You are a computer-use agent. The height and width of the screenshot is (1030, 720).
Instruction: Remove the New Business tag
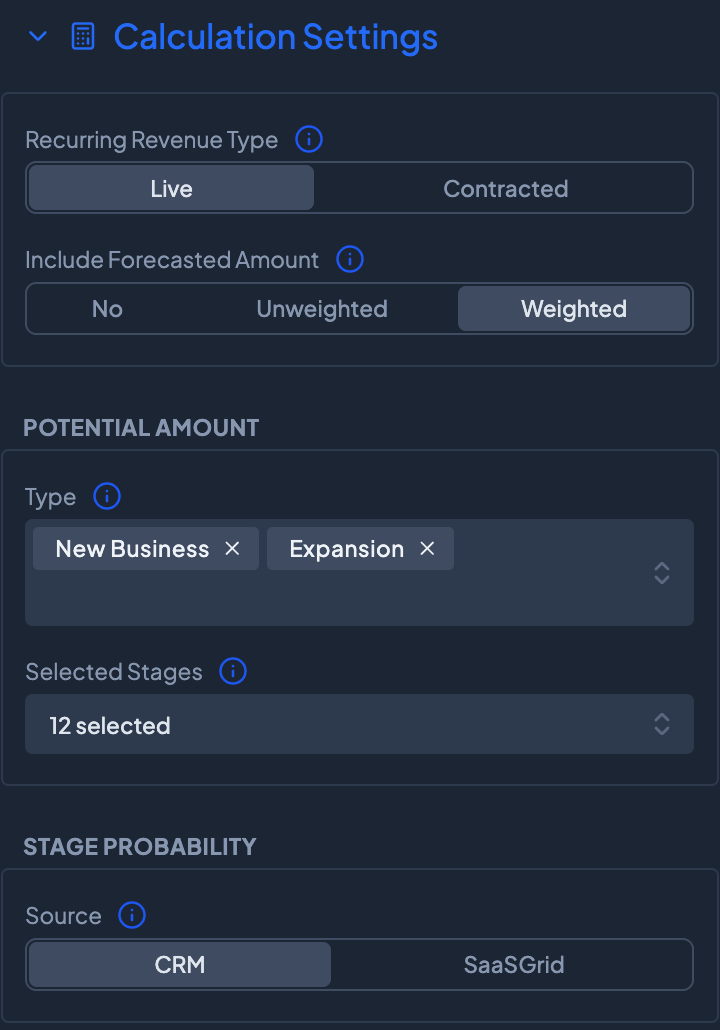point(232,549)
